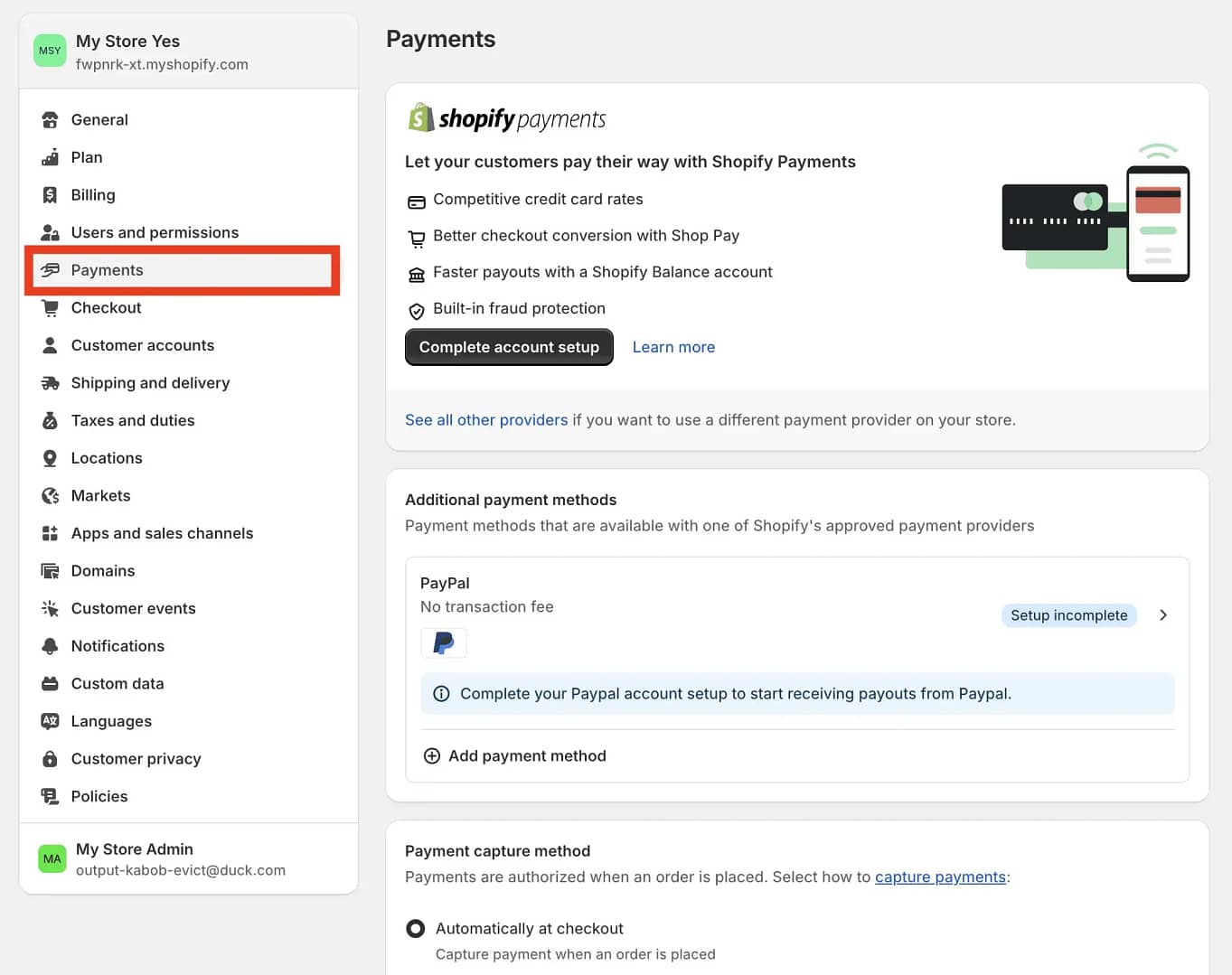Click the Customer events cursor icon

click(50, 609)
